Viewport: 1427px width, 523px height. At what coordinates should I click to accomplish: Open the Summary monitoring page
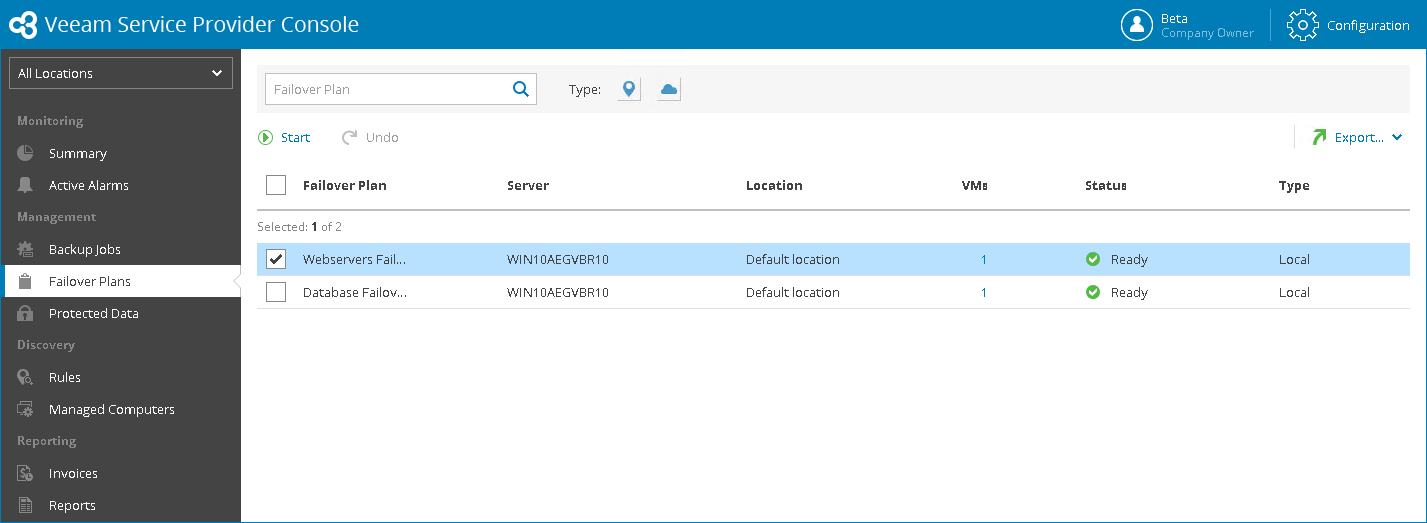(77, 153)
